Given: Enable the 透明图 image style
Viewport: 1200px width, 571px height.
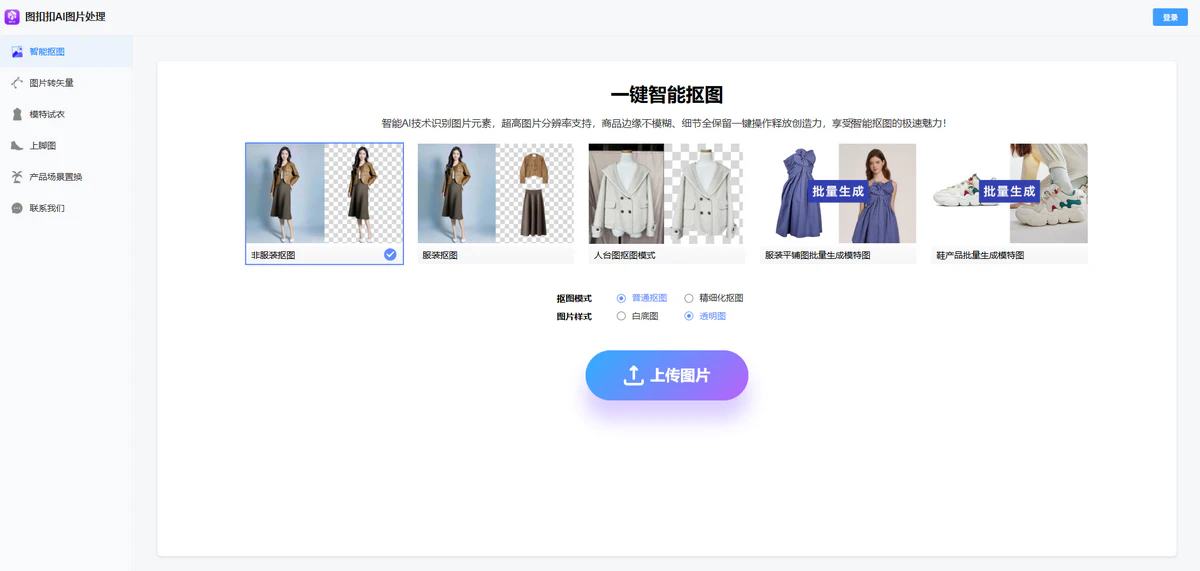Looking at the screenshot, I should [x=689, y=316].
